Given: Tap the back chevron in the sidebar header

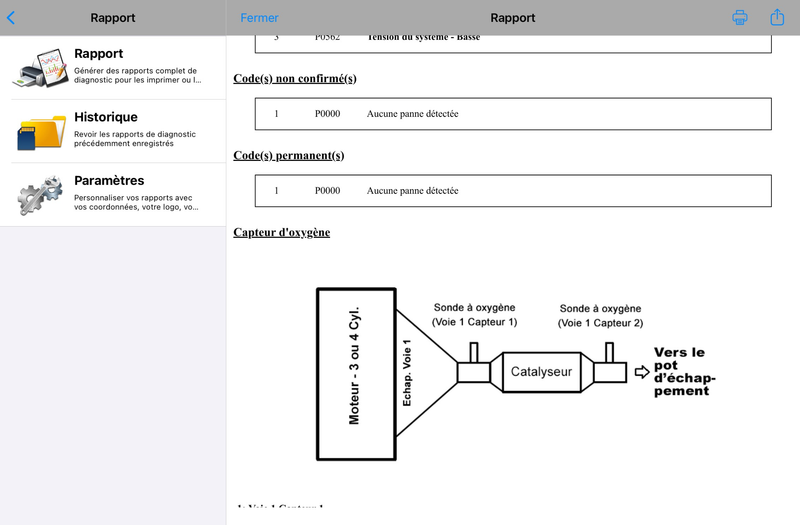Looking at the screenshot, I should pos(11,17).
